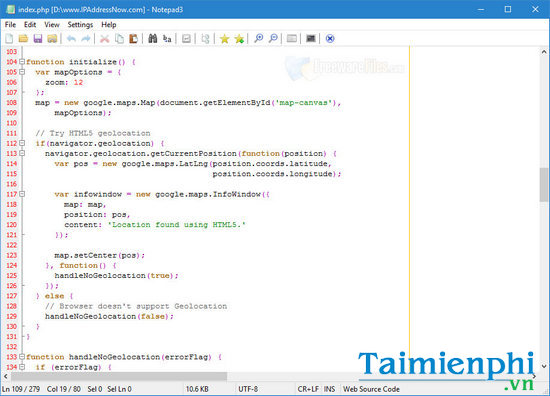The image size is (550, 396).
Task: Add to favorites with star-plus icon
Action: 239,39
